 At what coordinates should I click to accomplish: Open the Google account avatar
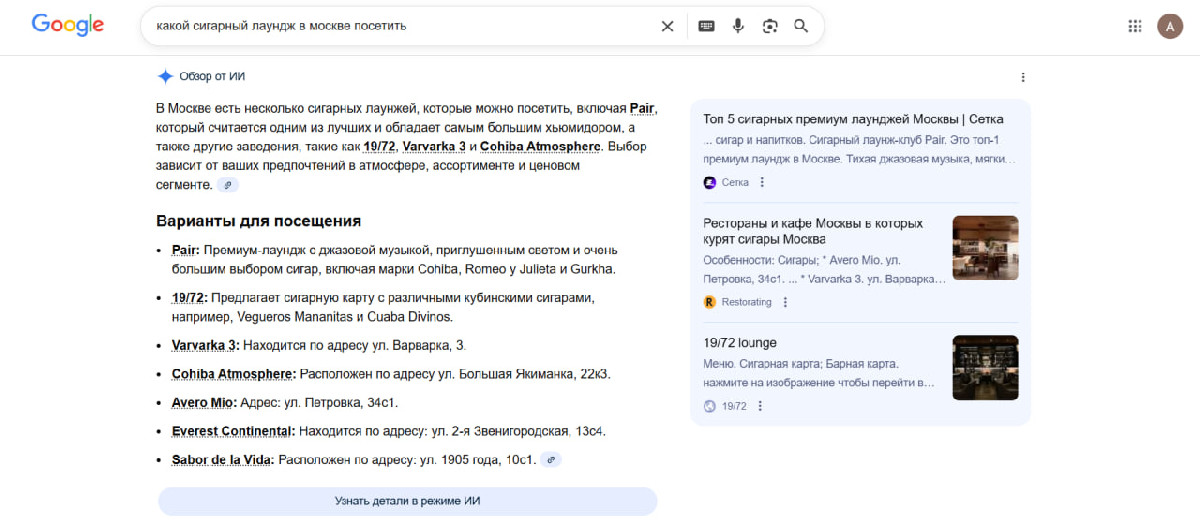(x=1169, y=26)
